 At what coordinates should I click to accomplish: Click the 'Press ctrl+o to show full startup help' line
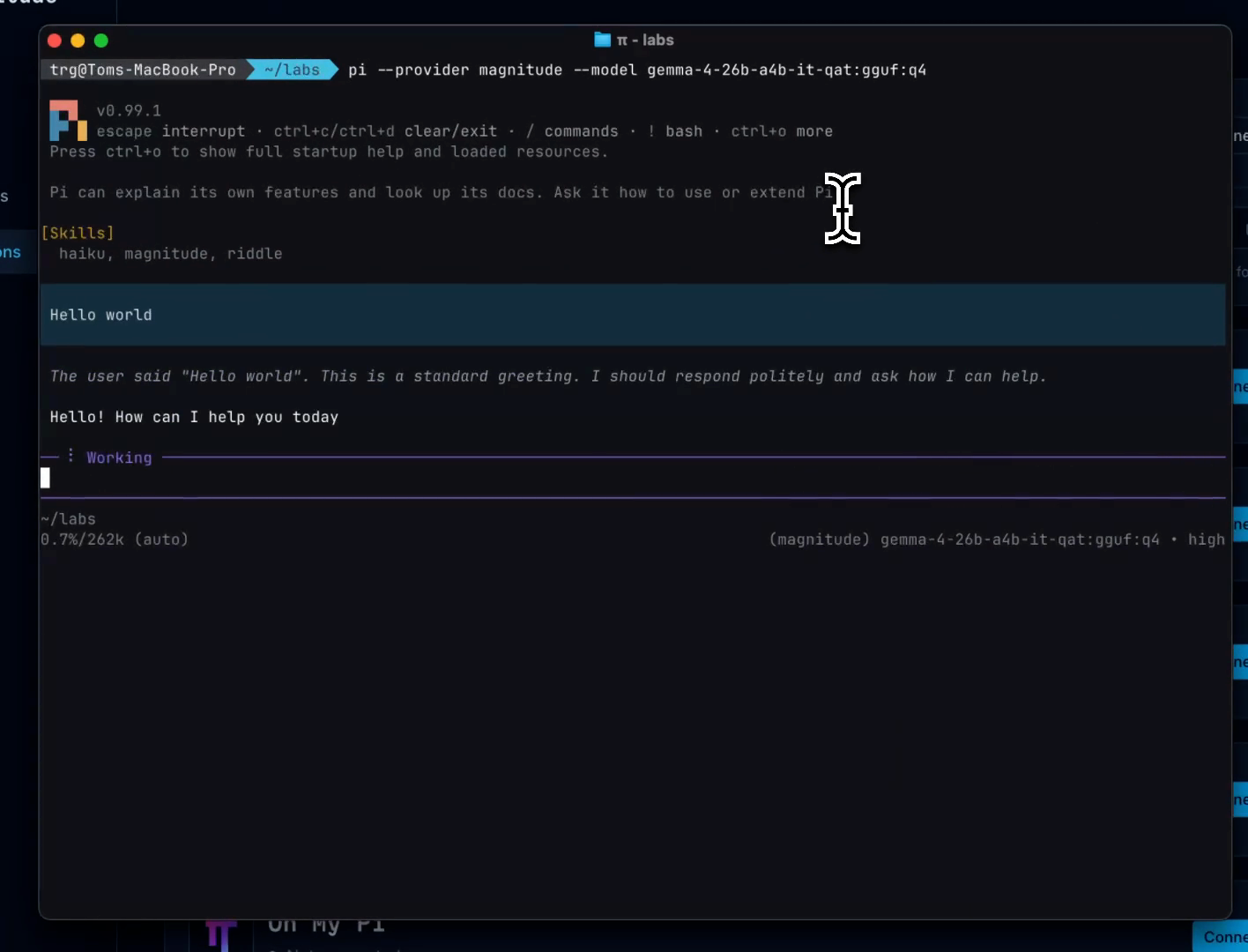329,152
